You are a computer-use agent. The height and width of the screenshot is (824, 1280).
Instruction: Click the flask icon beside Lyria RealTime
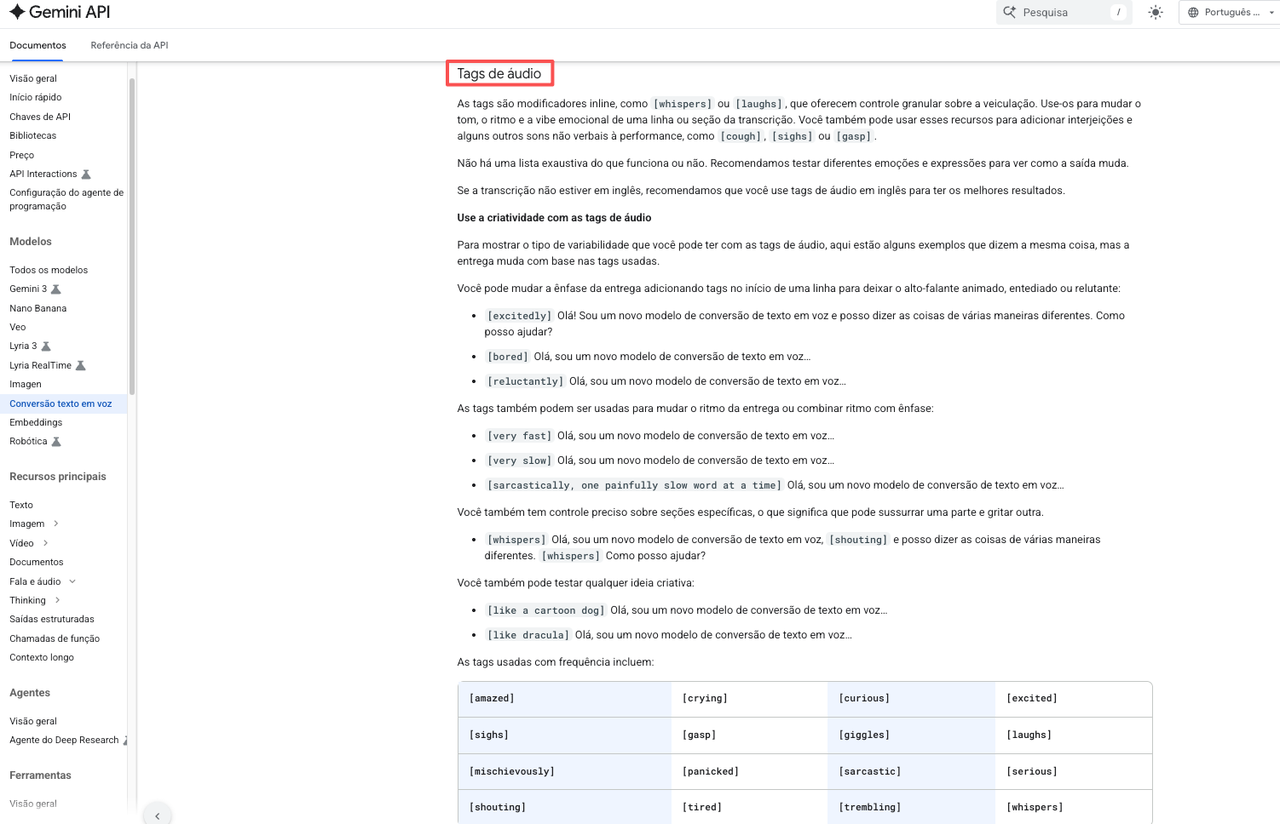(x=81, y=366)
